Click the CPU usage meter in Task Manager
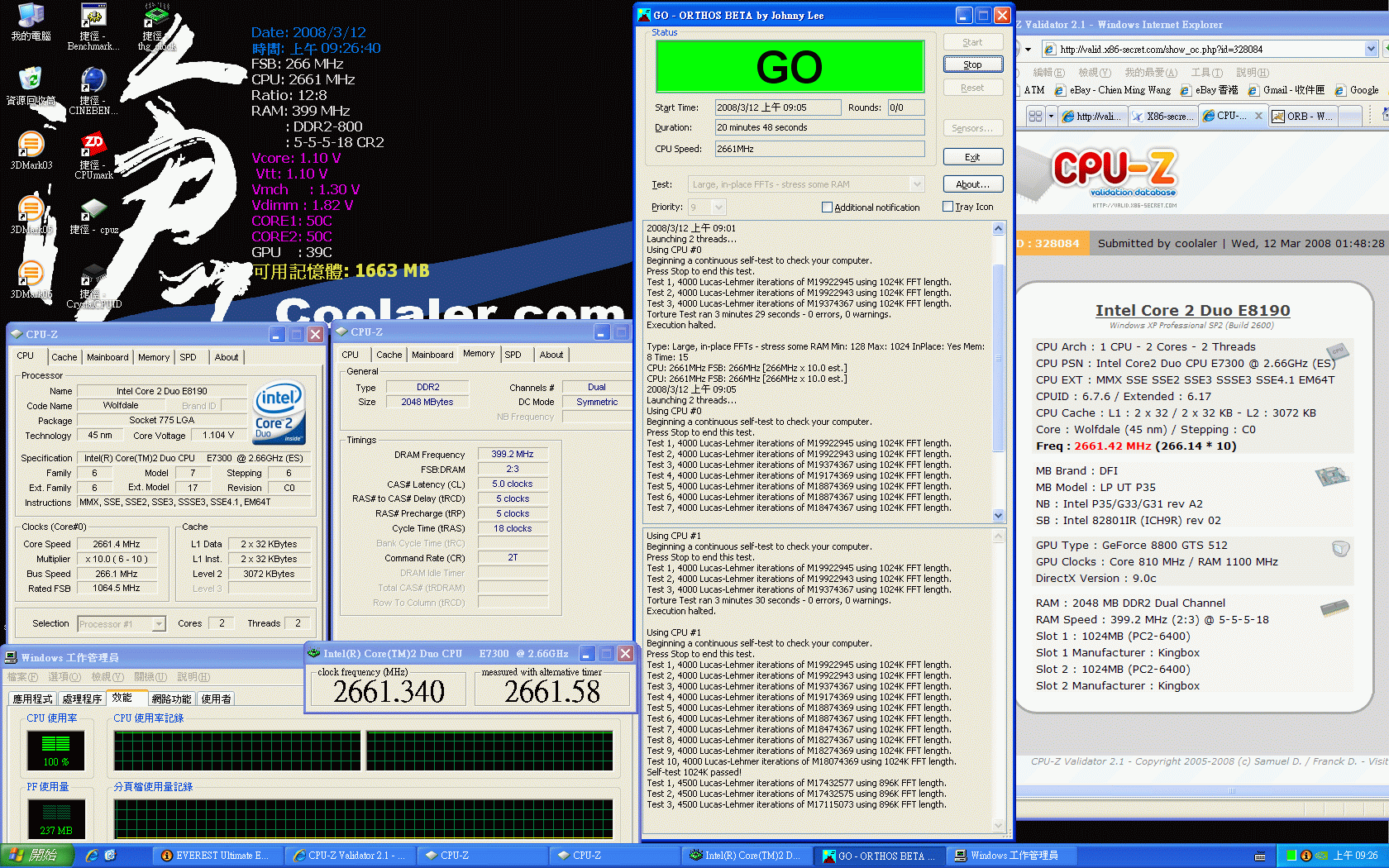The image size is (1389, 868). [56, 751]
